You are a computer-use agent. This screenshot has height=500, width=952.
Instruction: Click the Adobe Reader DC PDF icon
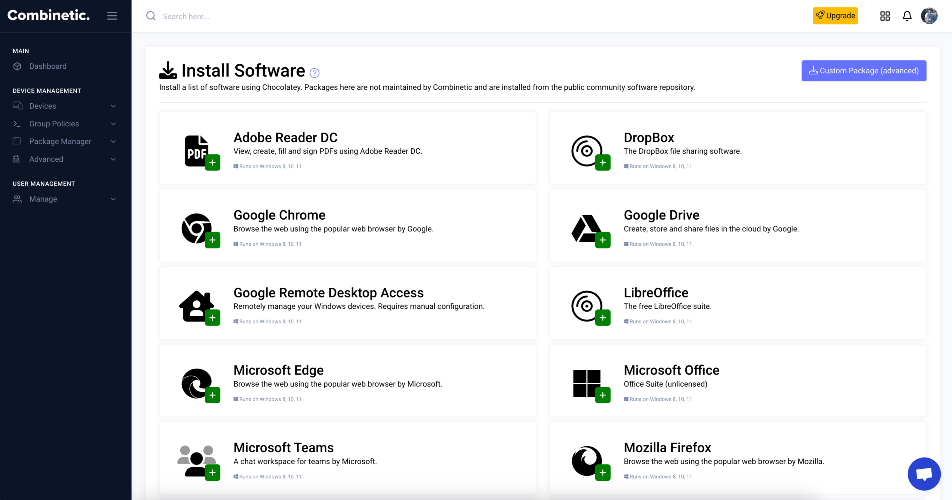197,151
